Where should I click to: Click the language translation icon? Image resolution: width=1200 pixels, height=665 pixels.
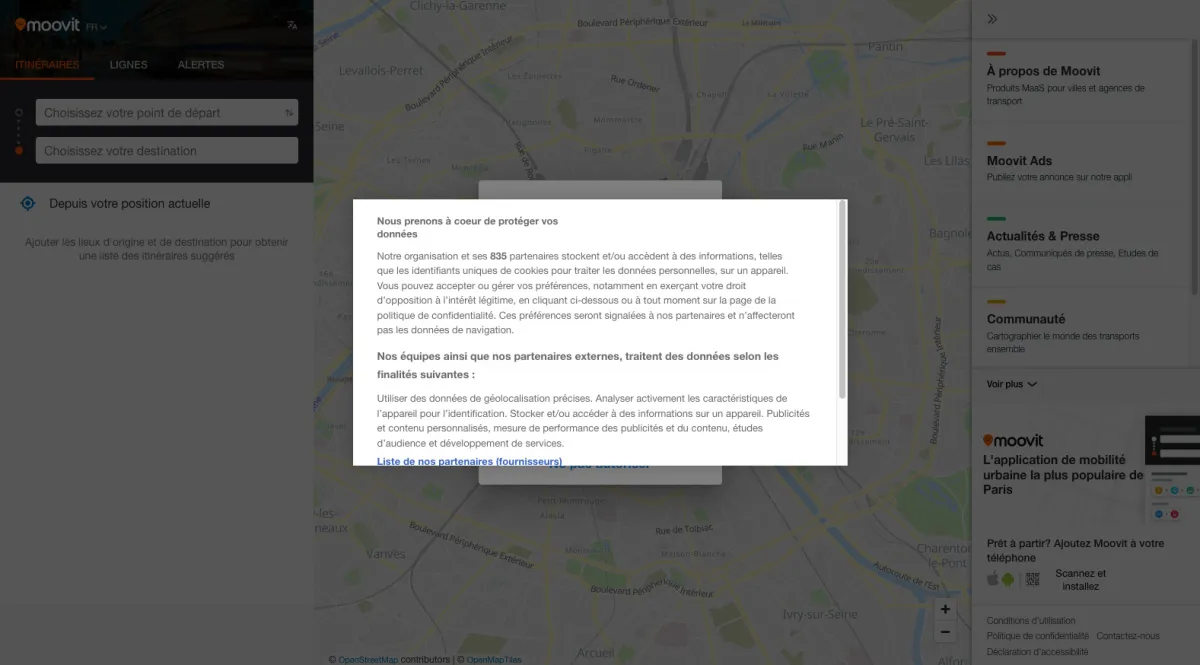tap(292, 26)
